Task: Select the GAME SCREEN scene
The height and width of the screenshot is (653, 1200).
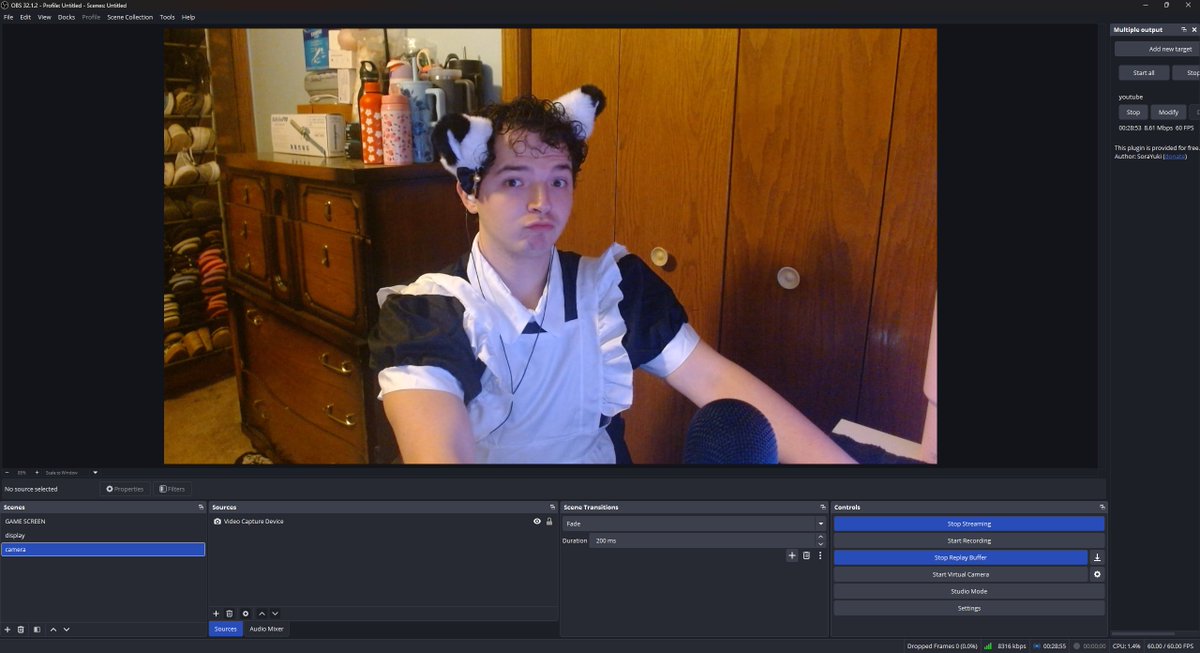Action: pos(103,521)
